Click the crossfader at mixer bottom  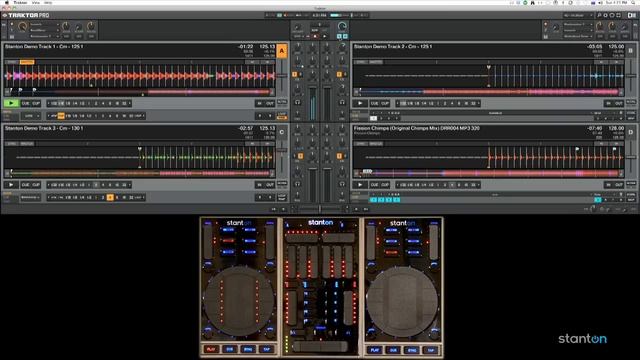320,209
